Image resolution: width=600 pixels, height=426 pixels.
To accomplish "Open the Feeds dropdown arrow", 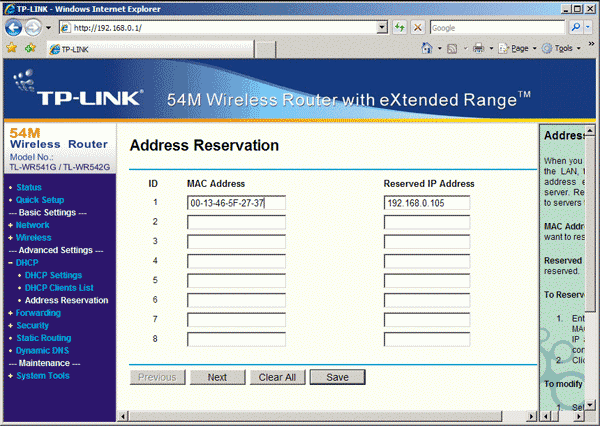I will (465, 49).
